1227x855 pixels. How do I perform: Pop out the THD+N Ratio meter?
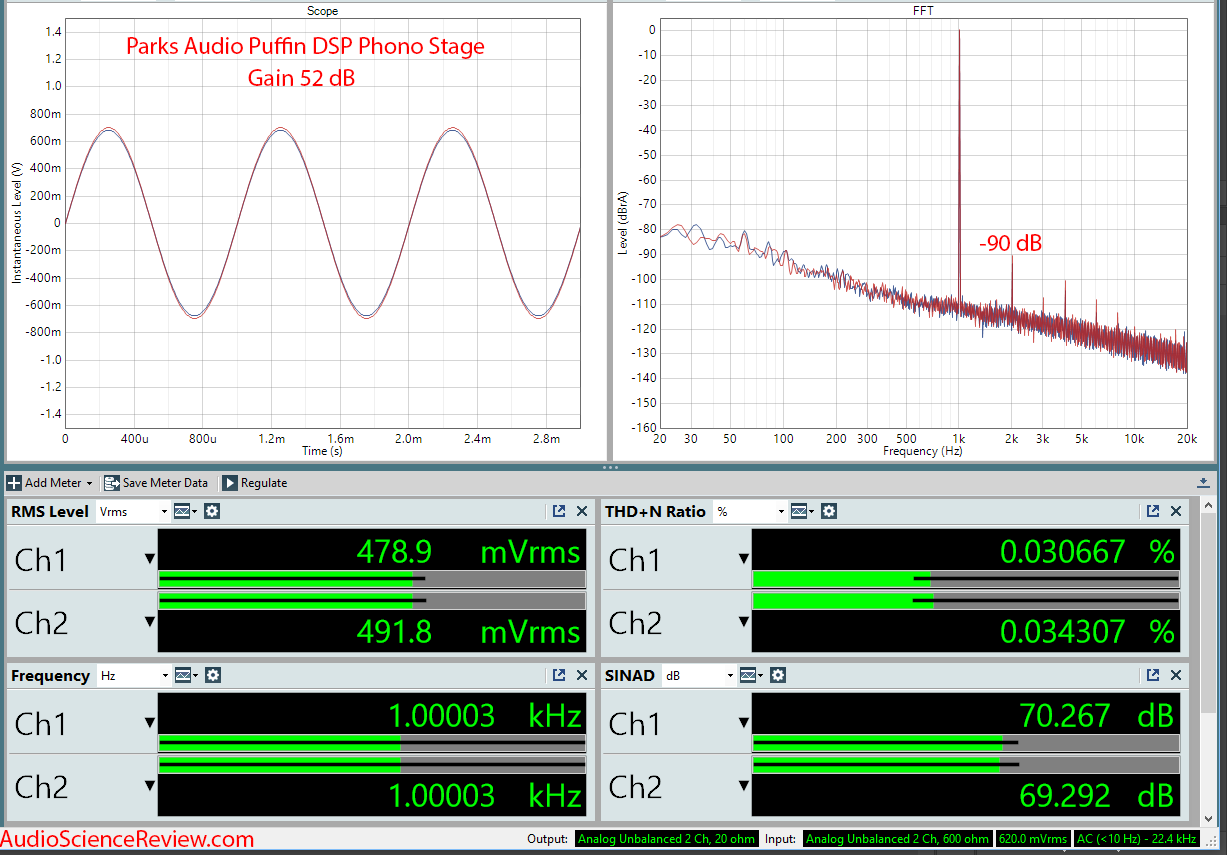(1153, 511)
